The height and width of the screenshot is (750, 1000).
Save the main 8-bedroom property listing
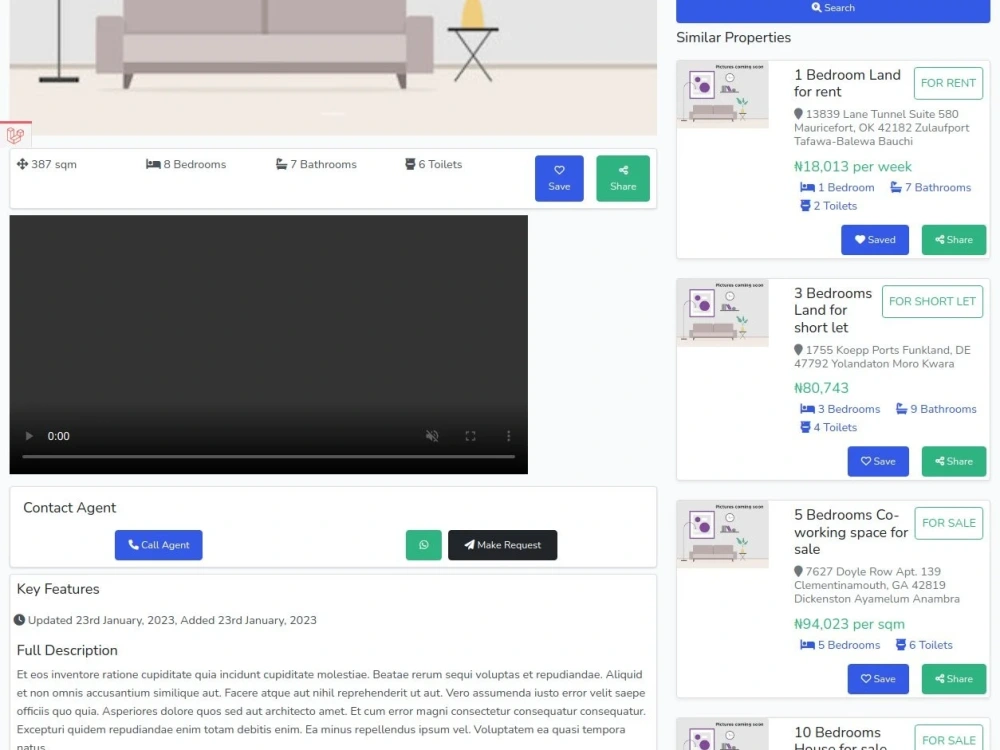(x=559, y=179)
